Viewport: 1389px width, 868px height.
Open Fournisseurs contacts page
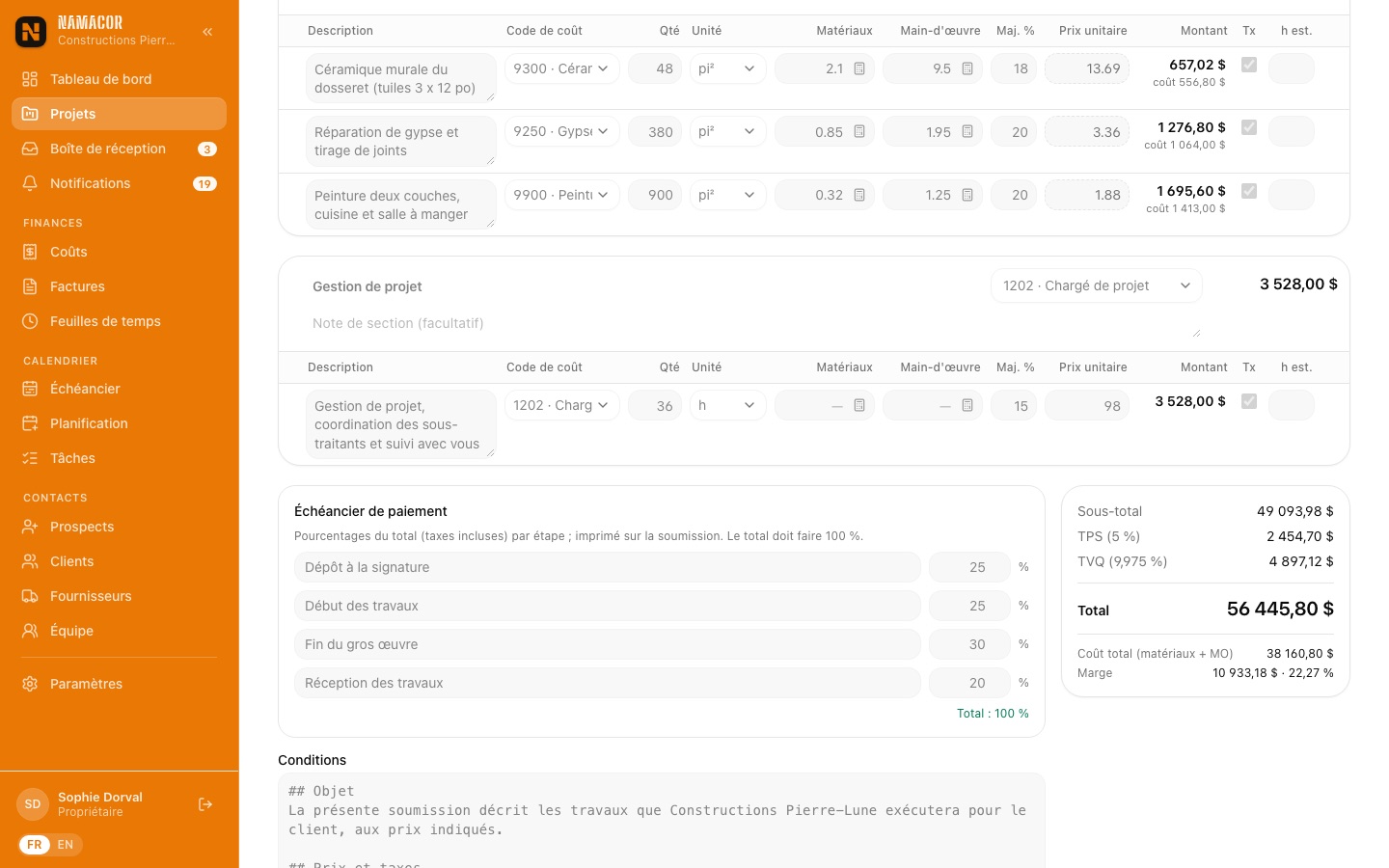119,596
